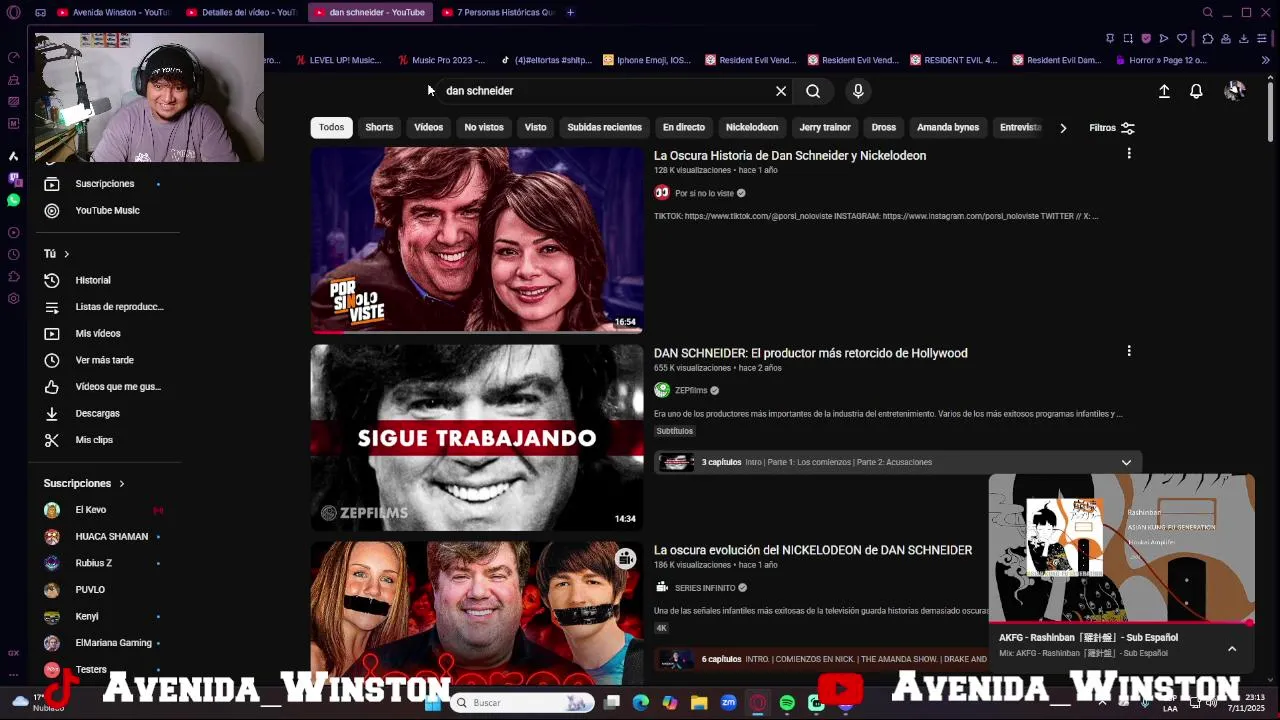1280x720 pixels.
Task: Open the SIGUE TRABAJANDO video thumbnail
Action: pyautogui.click(x=477, y=437)
